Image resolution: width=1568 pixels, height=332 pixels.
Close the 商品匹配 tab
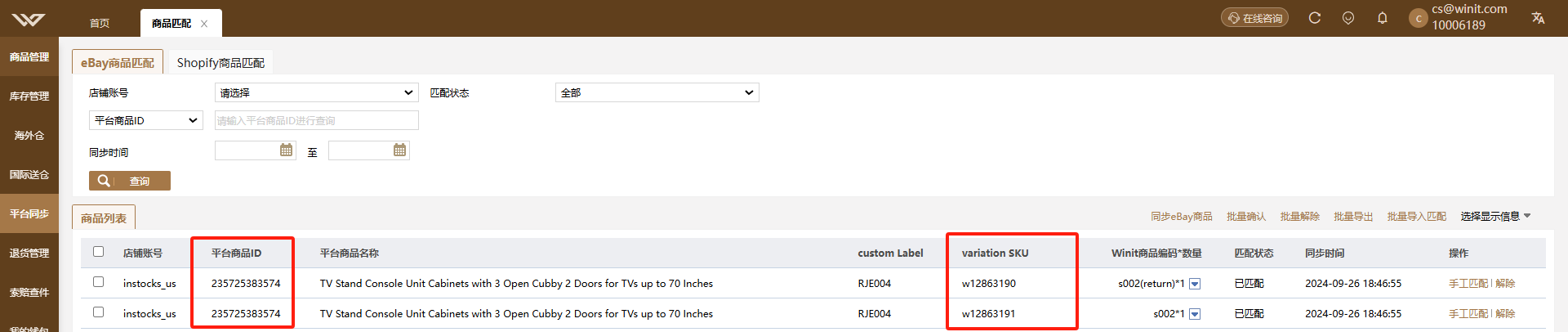point(204,24)
